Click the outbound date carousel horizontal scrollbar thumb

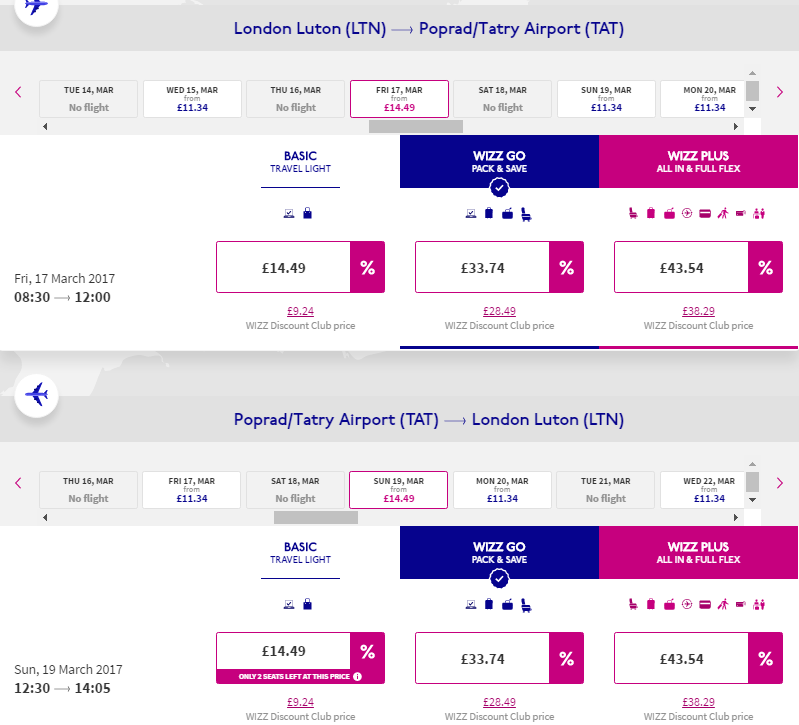(x=415, y=127)
